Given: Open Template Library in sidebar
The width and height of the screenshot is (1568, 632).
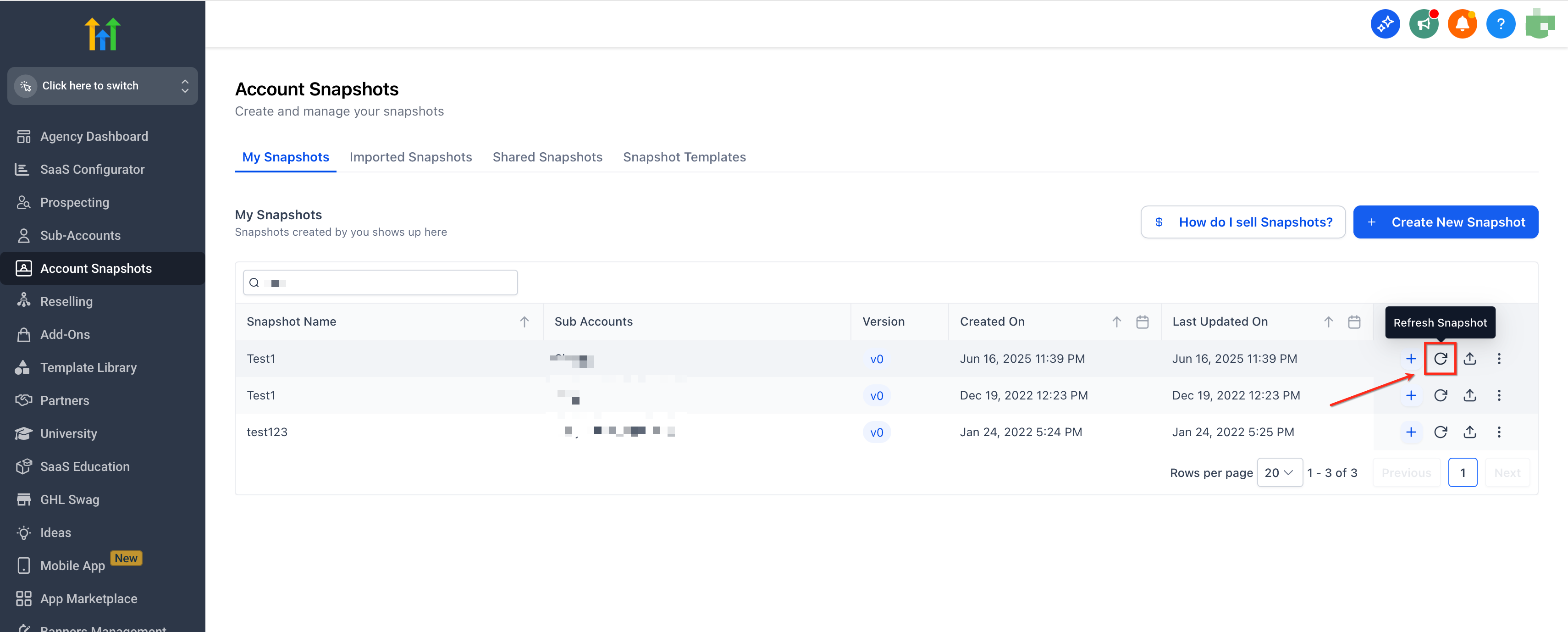Looking at the screenshot, I should point(88,367).
